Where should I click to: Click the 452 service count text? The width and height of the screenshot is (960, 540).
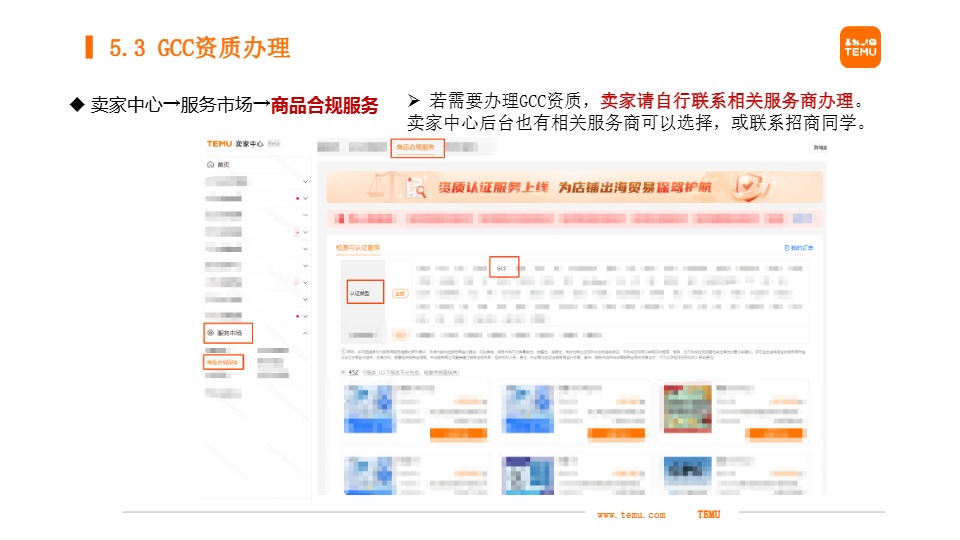tap(353, 373)
